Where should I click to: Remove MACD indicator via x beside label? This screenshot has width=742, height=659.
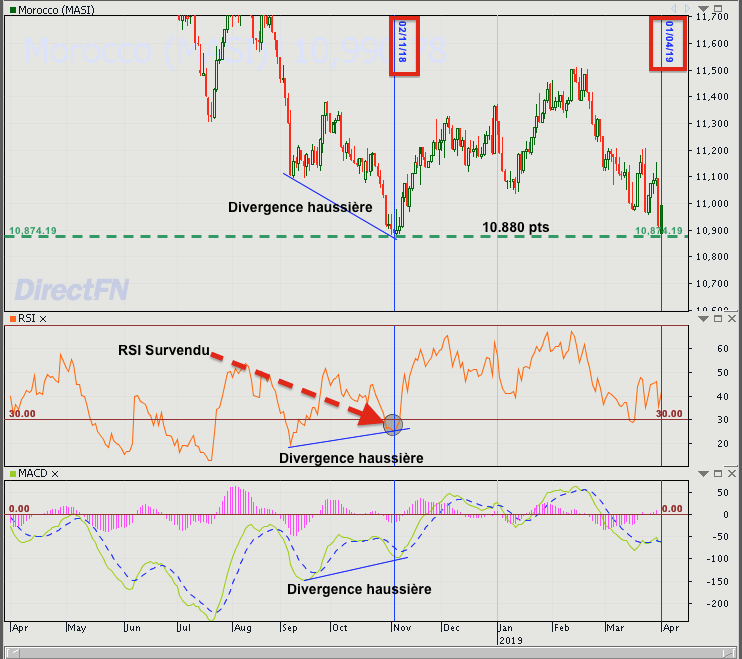coord(55,474)
